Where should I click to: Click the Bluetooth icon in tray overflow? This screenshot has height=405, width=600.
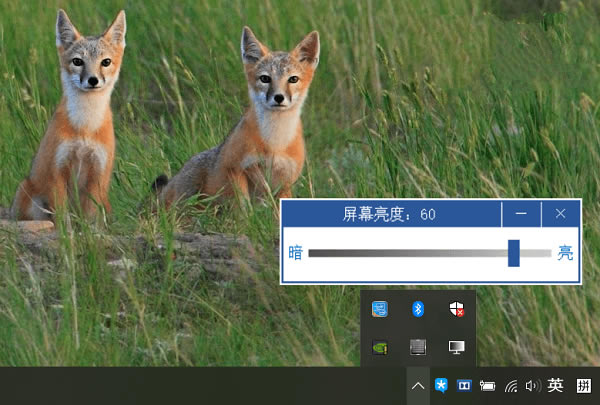[x=419, y=310]
